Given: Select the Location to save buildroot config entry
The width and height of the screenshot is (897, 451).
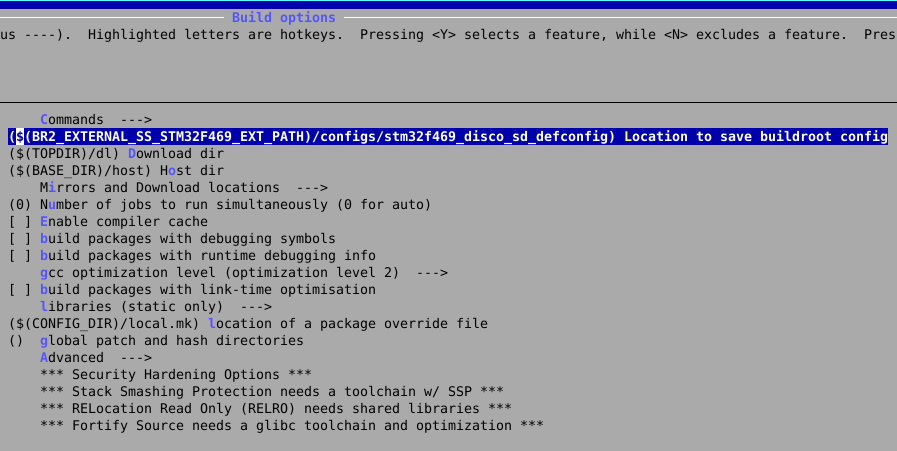Looking at the screenshot, I should [x=447, y=136].
